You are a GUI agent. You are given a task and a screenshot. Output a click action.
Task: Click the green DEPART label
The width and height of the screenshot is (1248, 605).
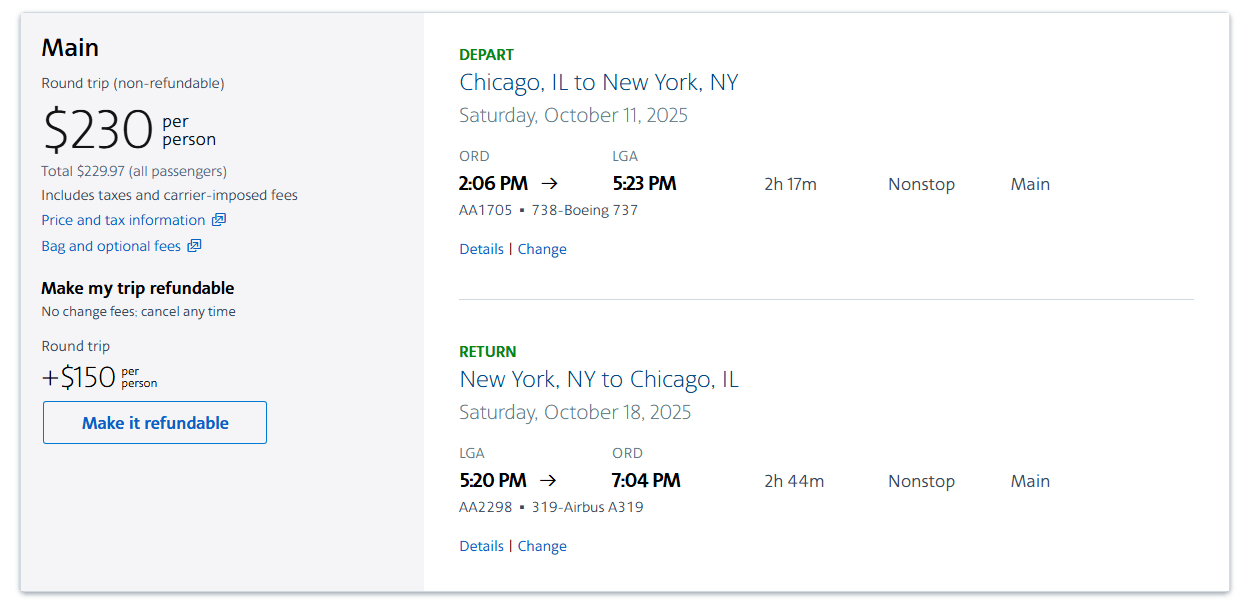486,55
